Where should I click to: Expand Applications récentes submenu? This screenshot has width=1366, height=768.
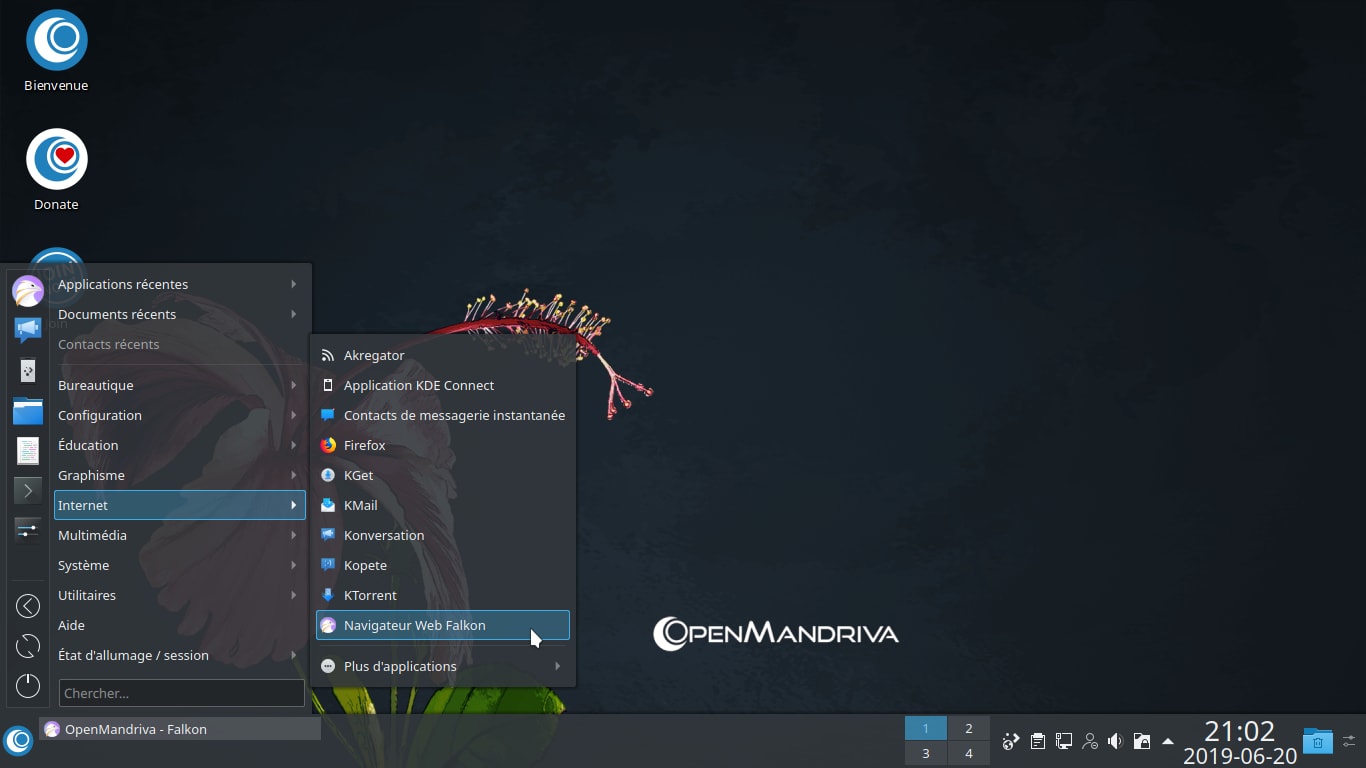pyautogui.click(x=180, y=284)
